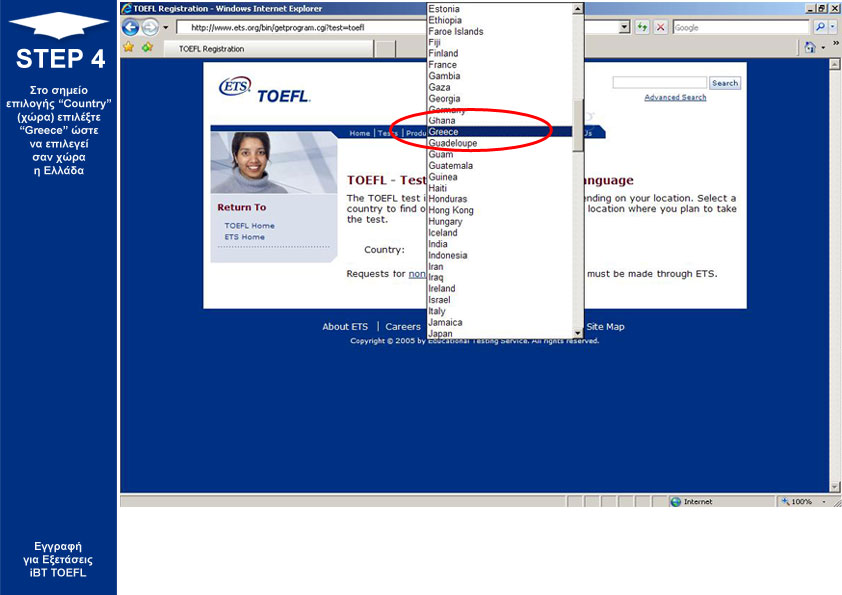Select India in the country list

pos(499,244)
